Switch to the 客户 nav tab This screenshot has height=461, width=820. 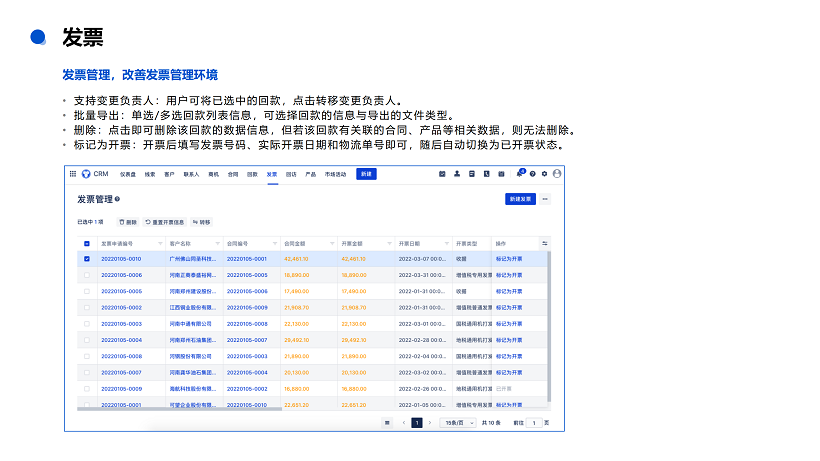pyautogui.click(x=169, y=175)
